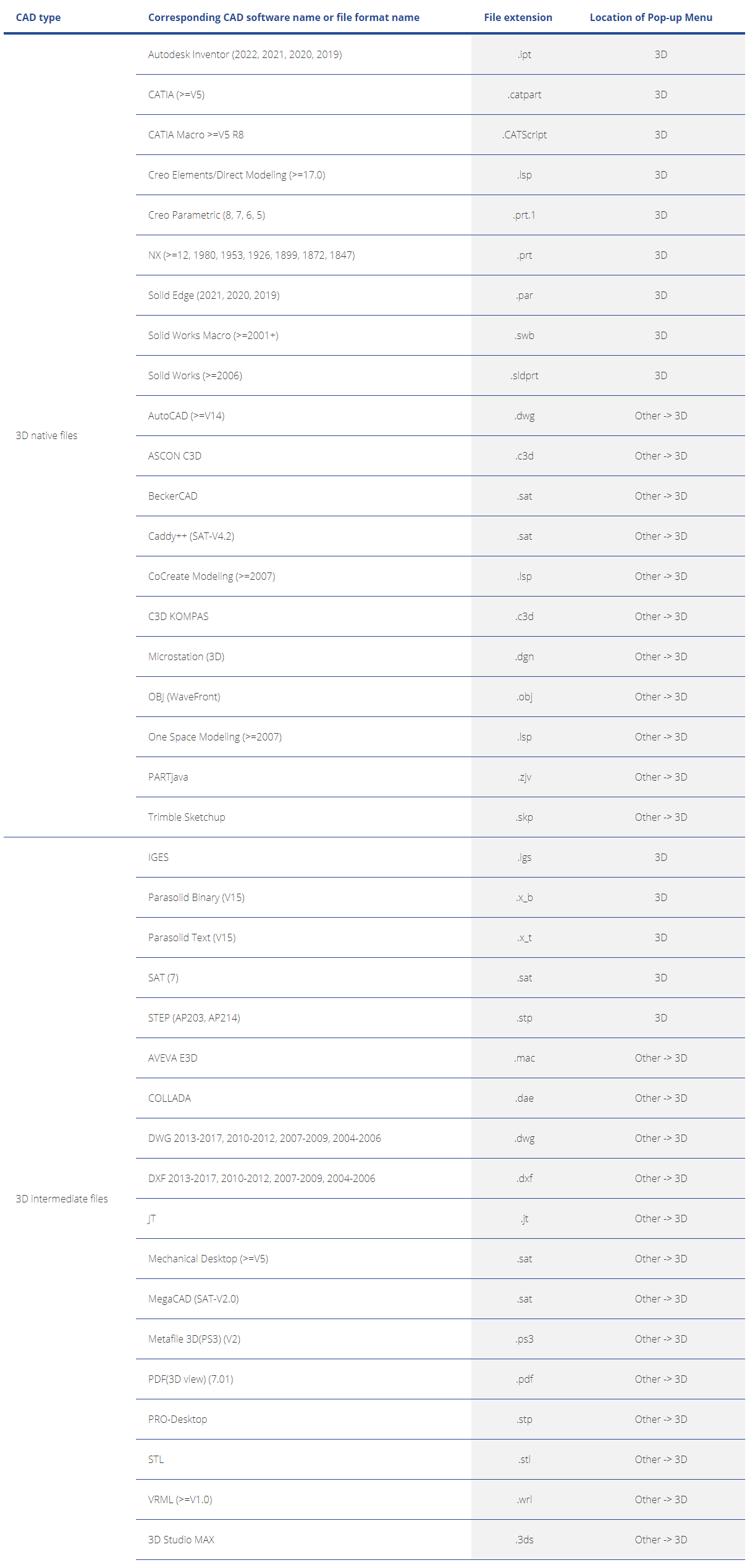Click the "3D intermediate files" category label
This screenshot has width=755, height=1568.
62,1199
